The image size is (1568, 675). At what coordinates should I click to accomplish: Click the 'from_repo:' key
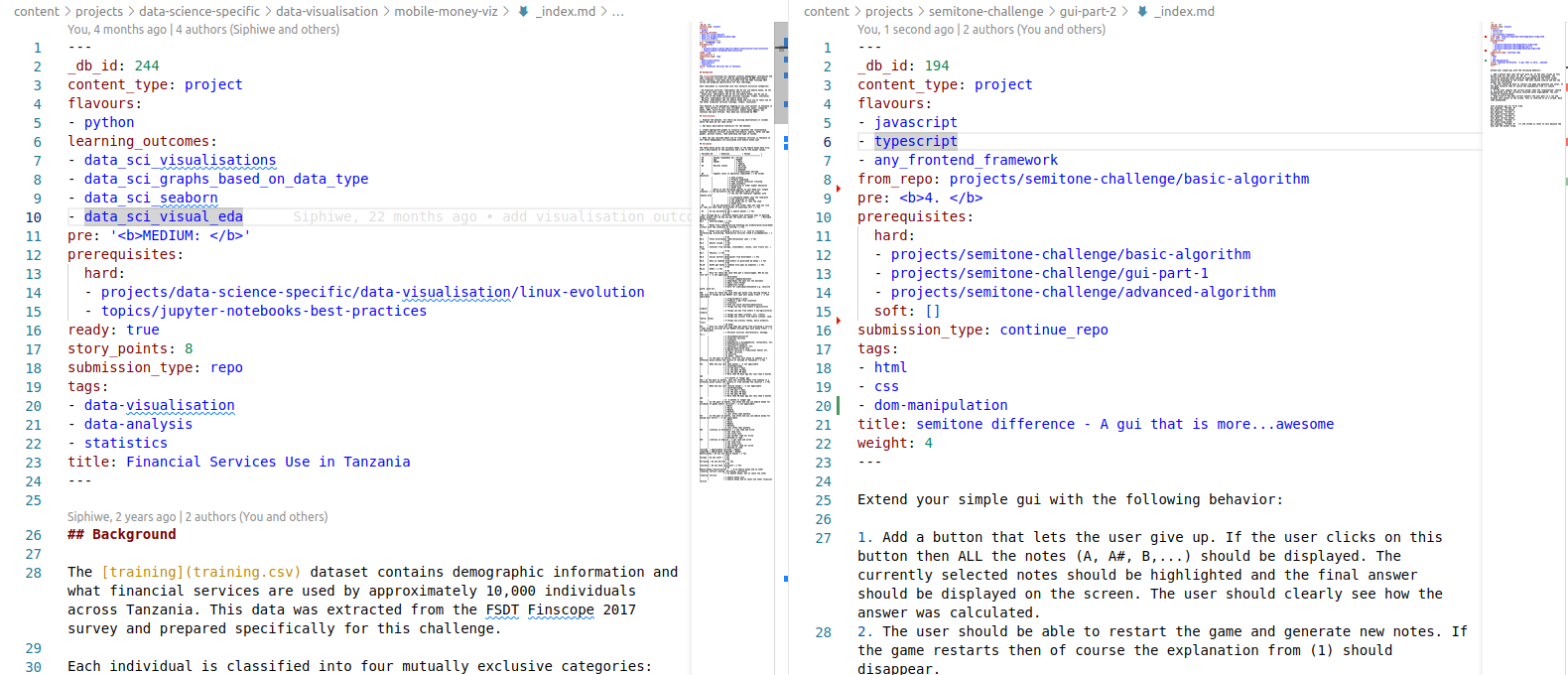tap(899, 179)
